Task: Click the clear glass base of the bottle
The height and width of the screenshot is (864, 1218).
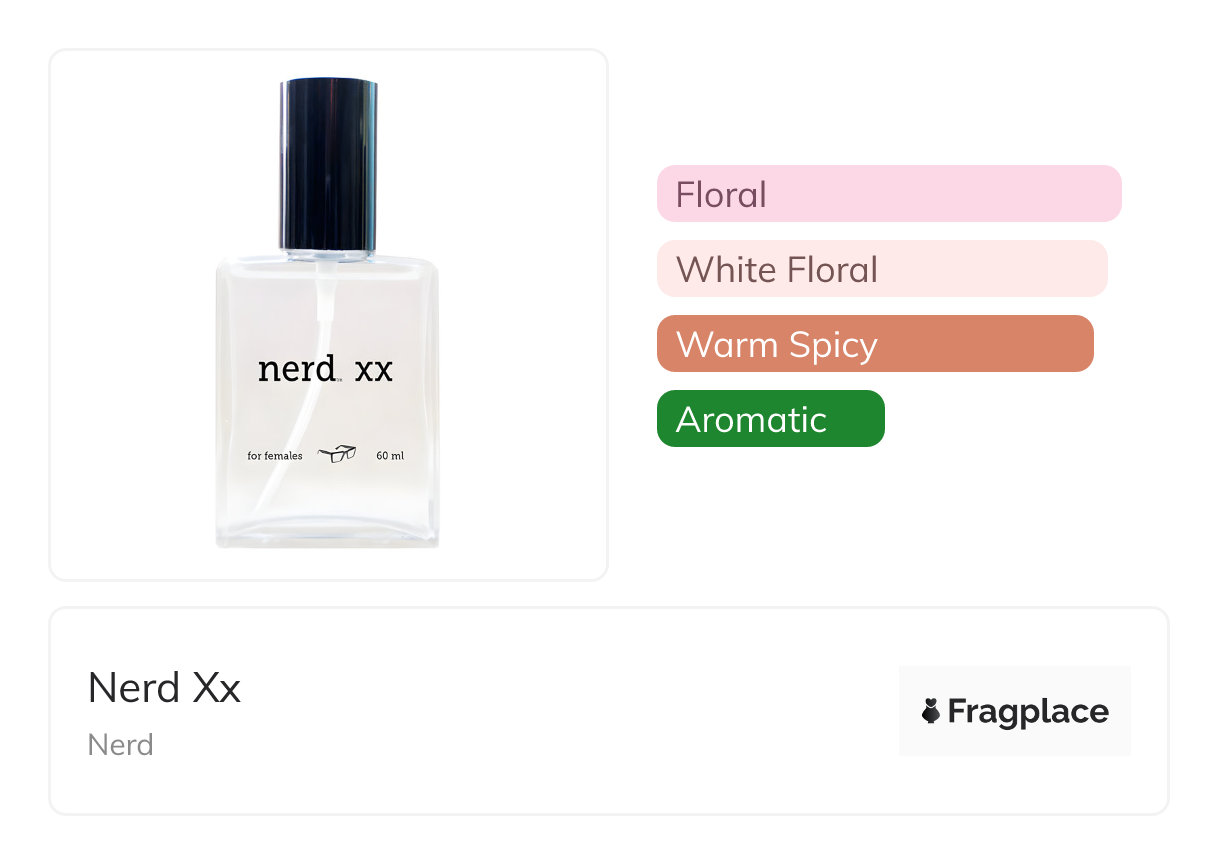Action: 327,528
